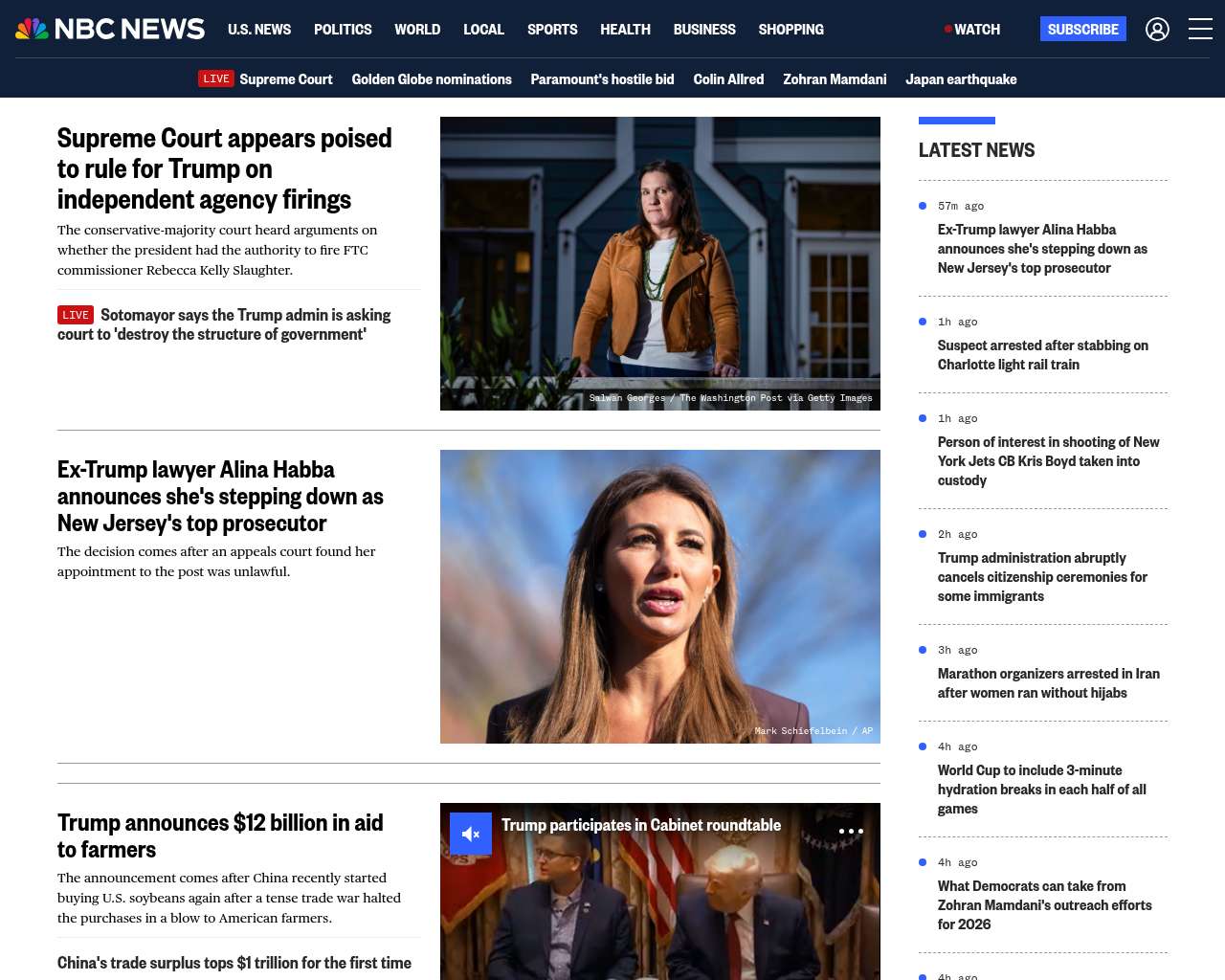The image size is (1225, 980).
Task: Click the FTC commissioner story summary text
Action: pyautogui.click(x=217, y=250)
